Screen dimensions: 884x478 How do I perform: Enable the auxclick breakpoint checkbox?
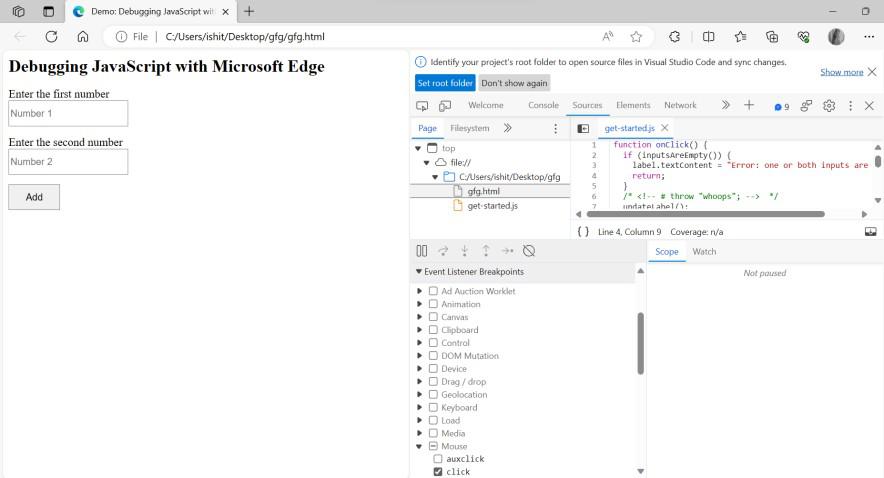coord(438,459)
